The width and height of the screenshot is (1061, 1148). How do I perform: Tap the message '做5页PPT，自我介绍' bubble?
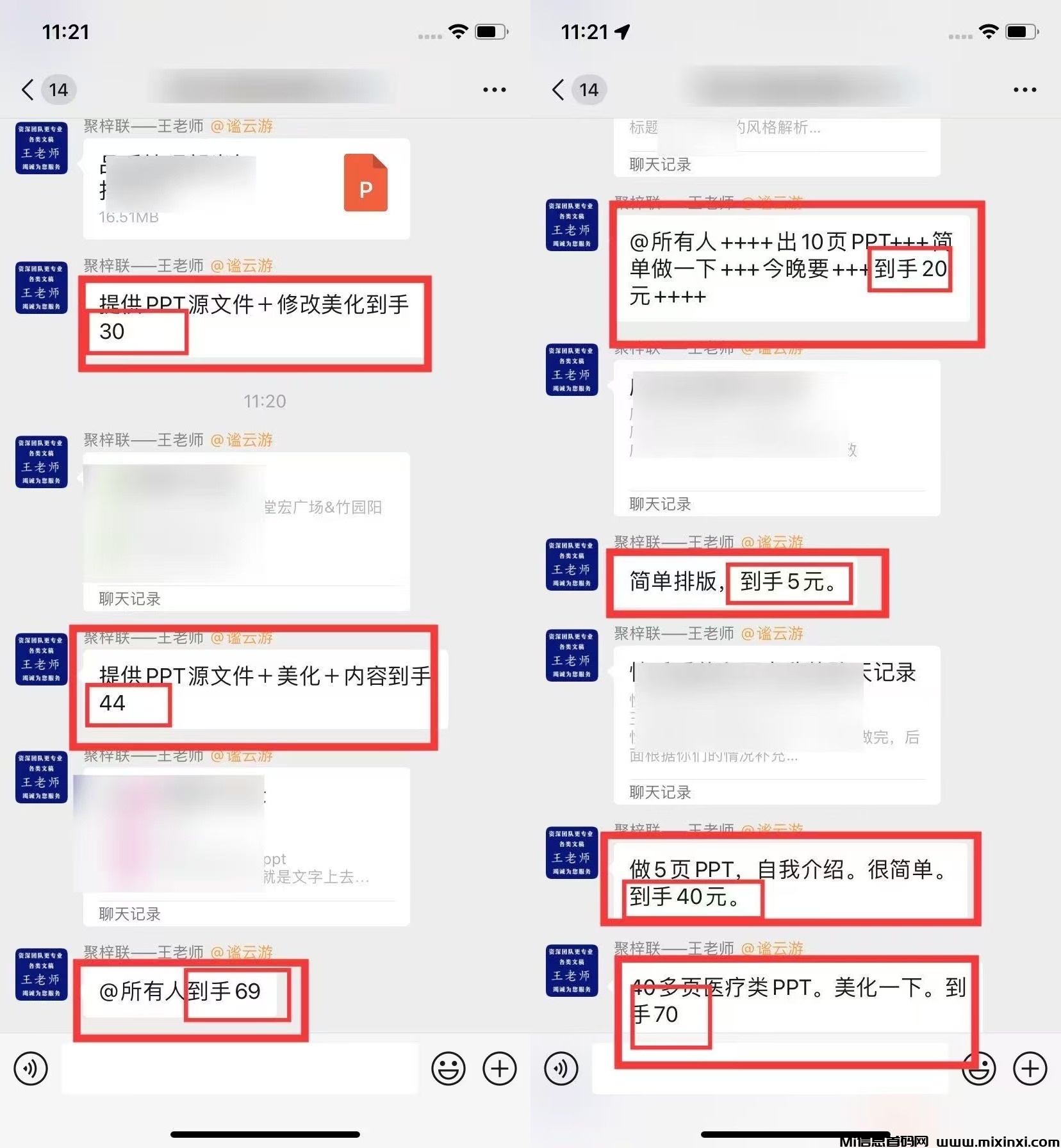click(x=790, y=883)
